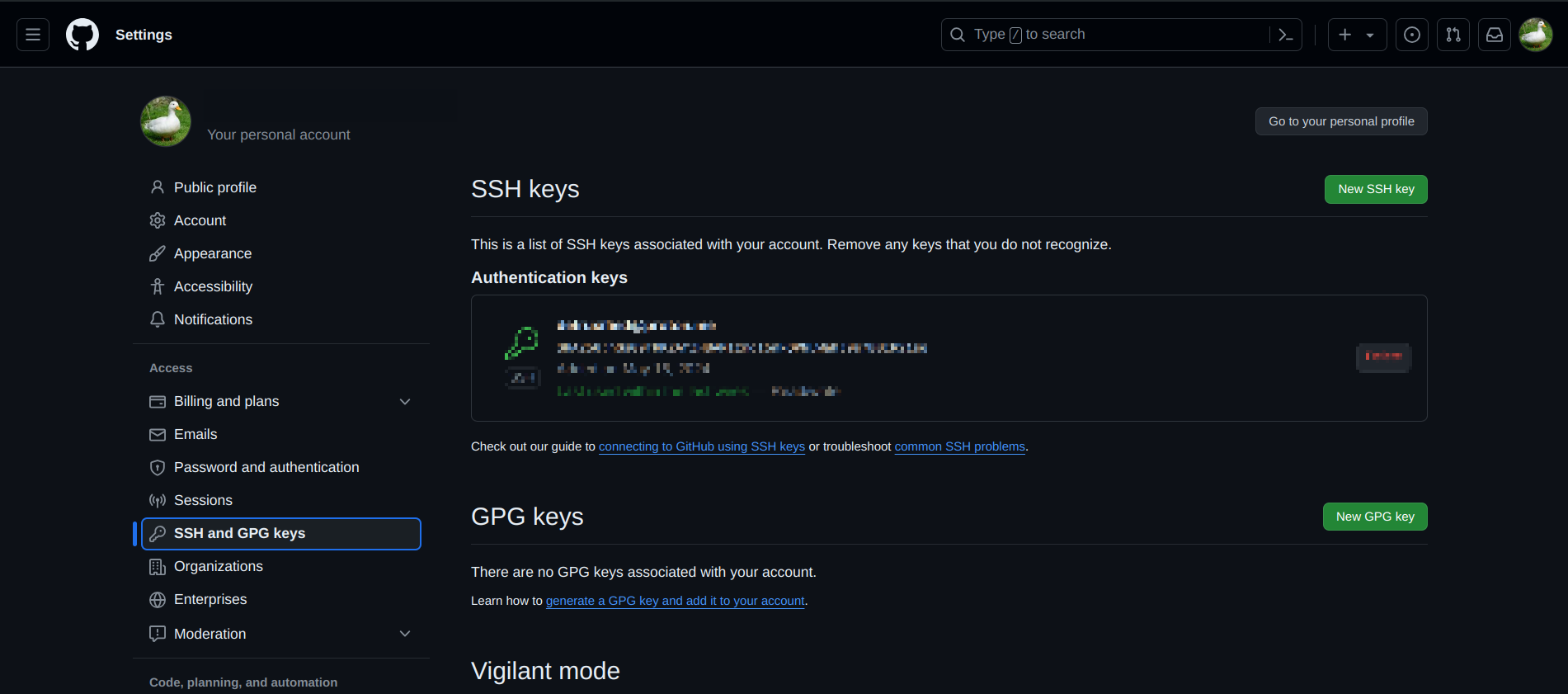Open Appearance settings
The width and height of the screenshot is (1568, 694).
(x=212, y=253)
